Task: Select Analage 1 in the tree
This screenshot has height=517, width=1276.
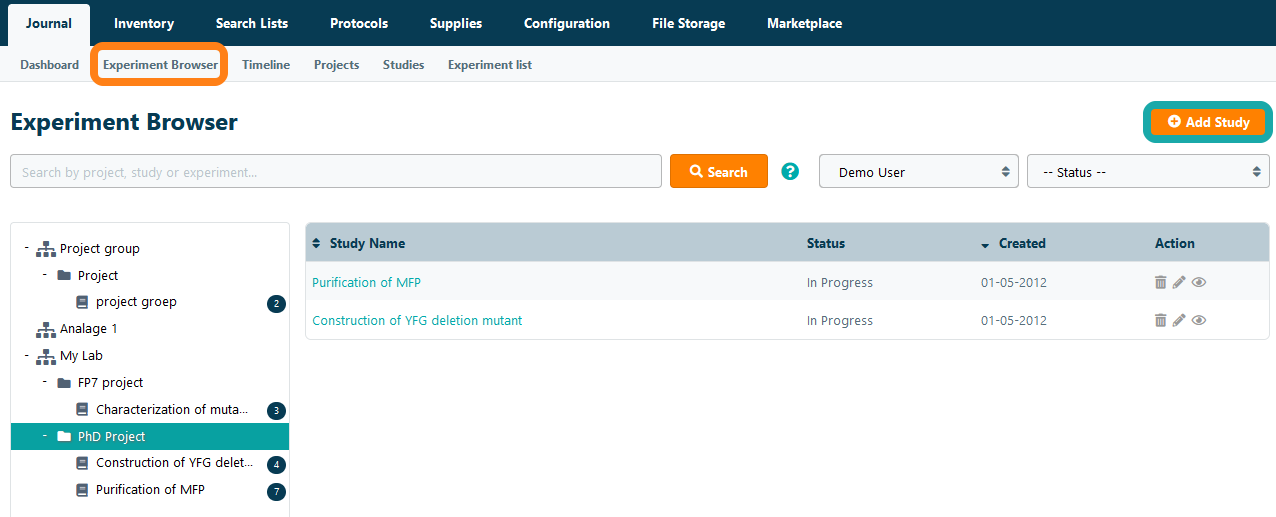Action: pos(88,329)
